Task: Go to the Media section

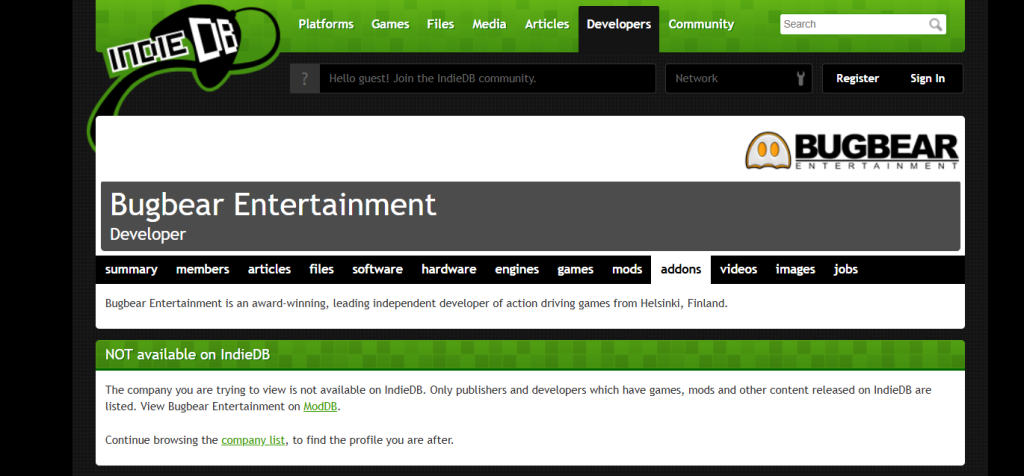Action: click(x=489, y=24)
